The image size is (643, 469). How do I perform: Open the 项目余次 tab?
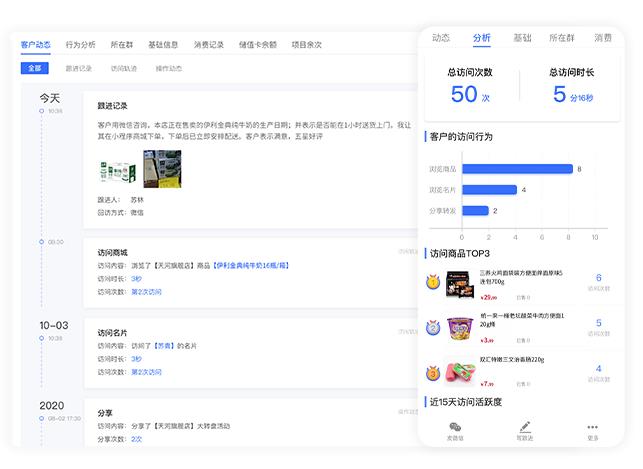point(307,45)
